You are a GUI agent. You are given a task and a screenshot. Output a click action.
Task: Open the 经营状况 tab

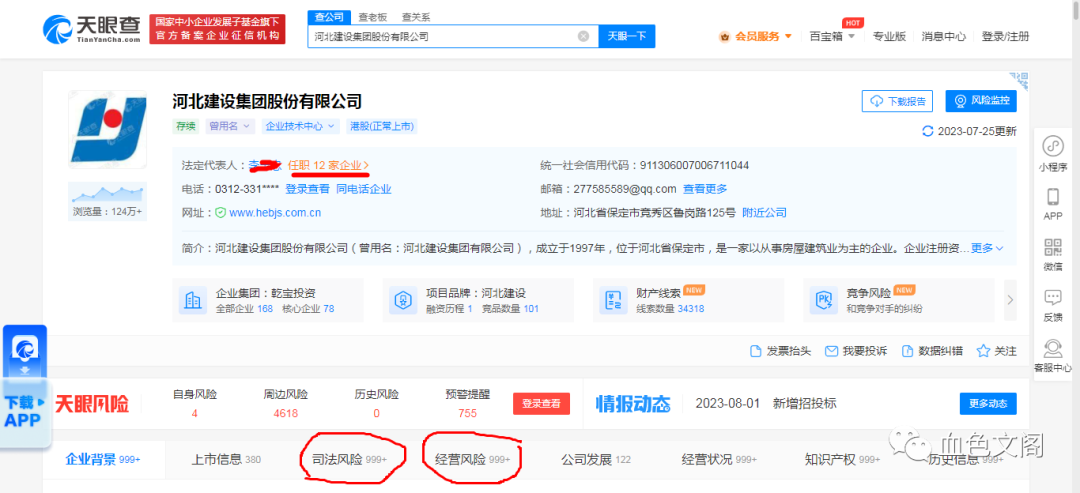coord(719,459)
